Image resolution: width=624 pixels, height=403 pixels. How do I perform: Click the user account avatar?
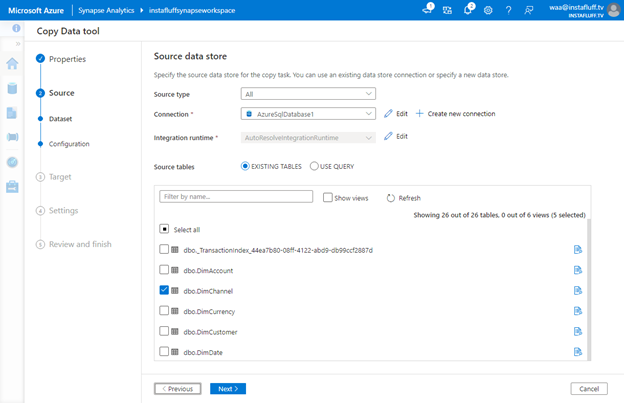click(x=614, y=10)
